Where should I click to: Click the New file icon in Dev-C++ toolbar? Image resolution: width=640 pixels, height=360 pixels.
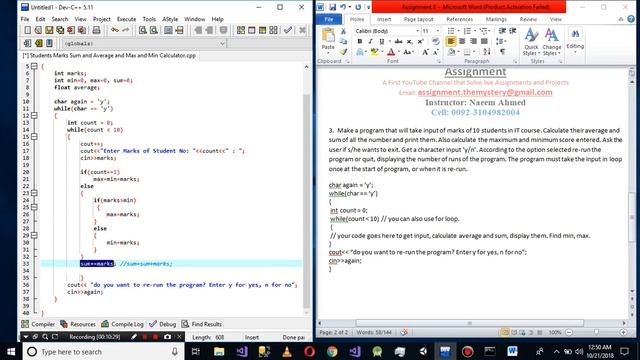point(27,30)
